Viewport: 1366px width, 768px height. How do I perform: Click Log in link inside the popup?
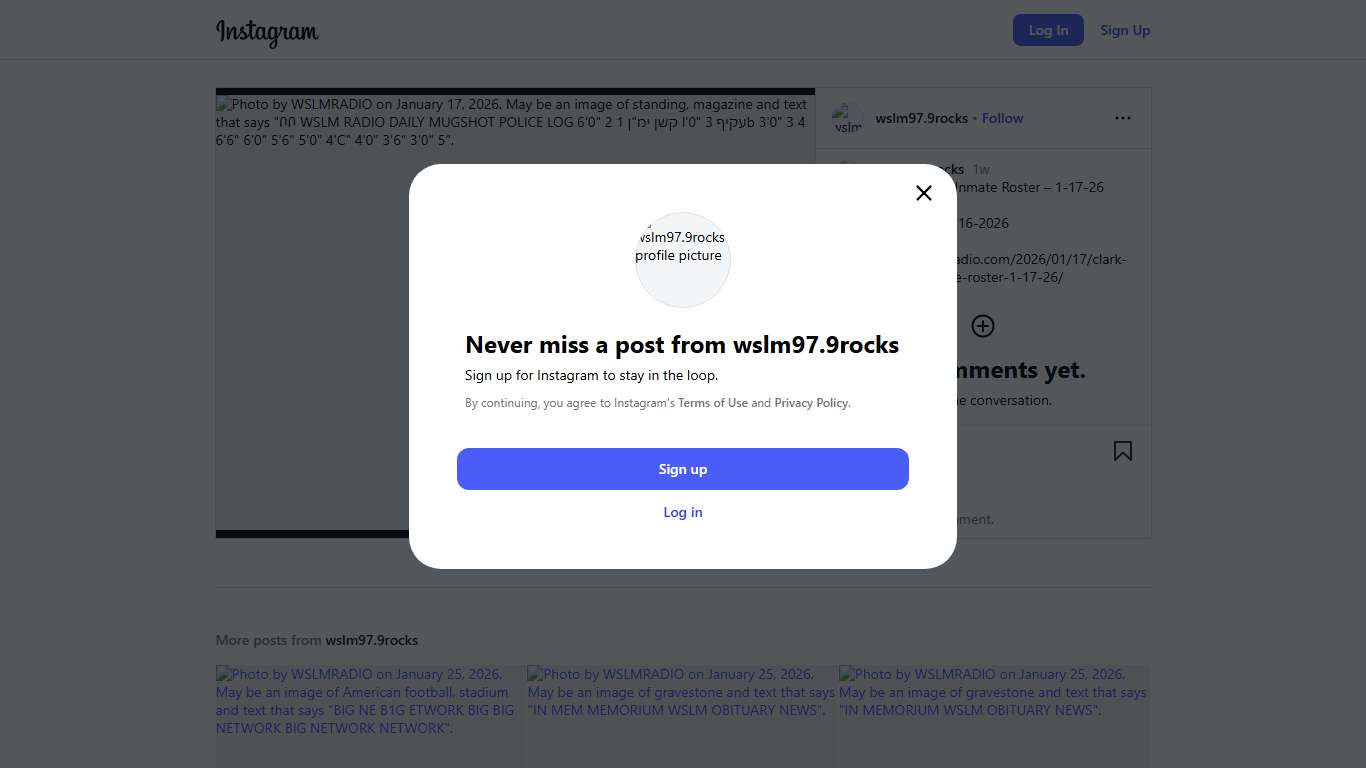(683, 512)
